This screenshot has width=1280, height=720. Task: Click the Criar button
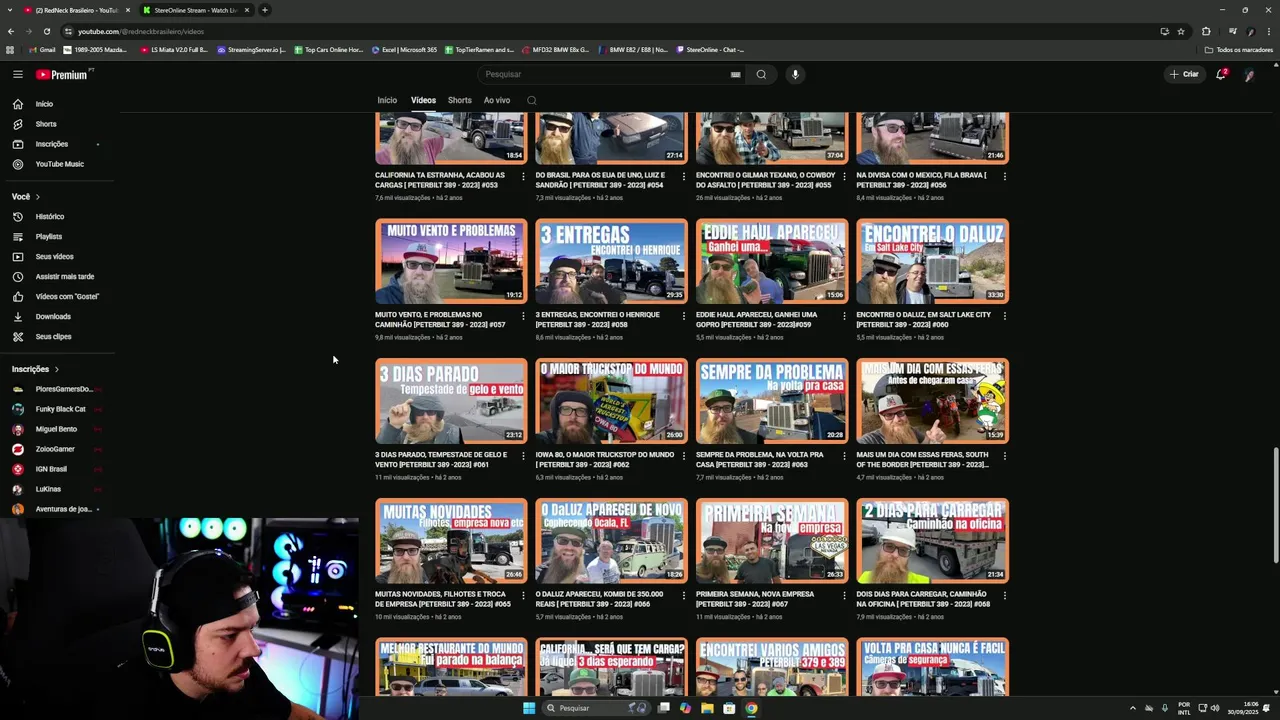pyautogui.click(x=1184, y=74)
